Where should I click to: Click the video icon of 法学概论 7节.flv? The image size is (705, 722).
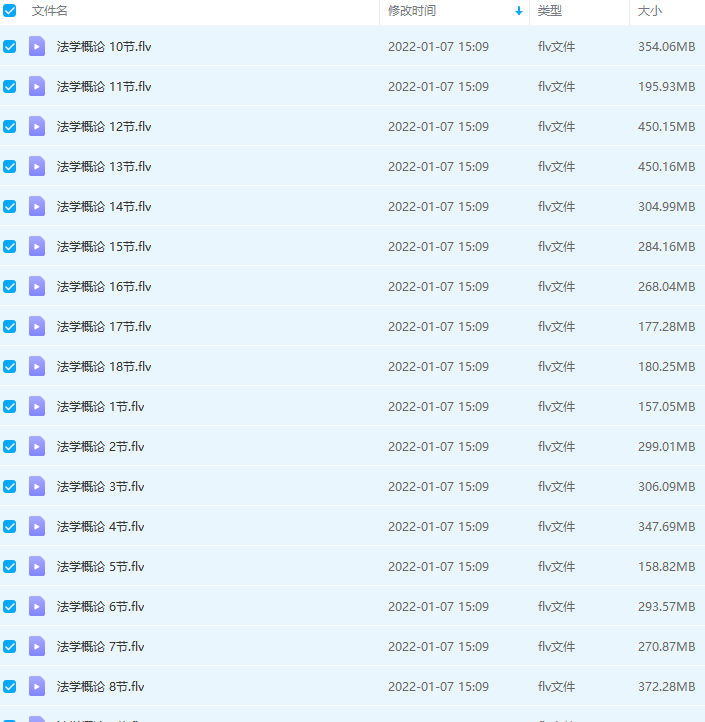click(37, 647)
